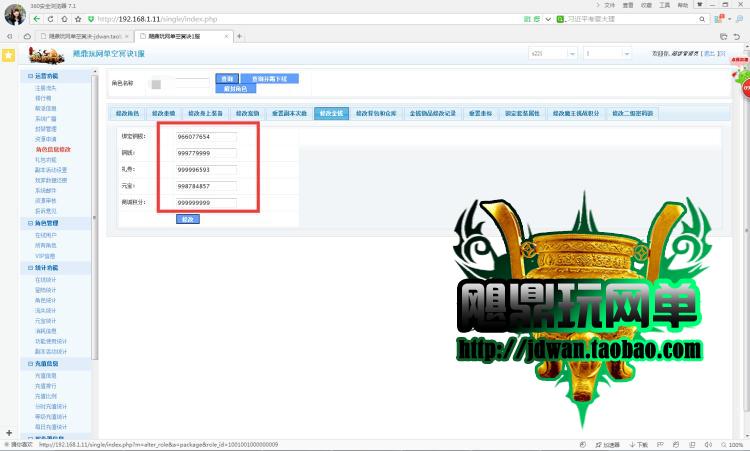This screenshot has height=451, width=750.
Task: Open the yellow favorites star sidebar icon
Action: [x=8, y=55]
